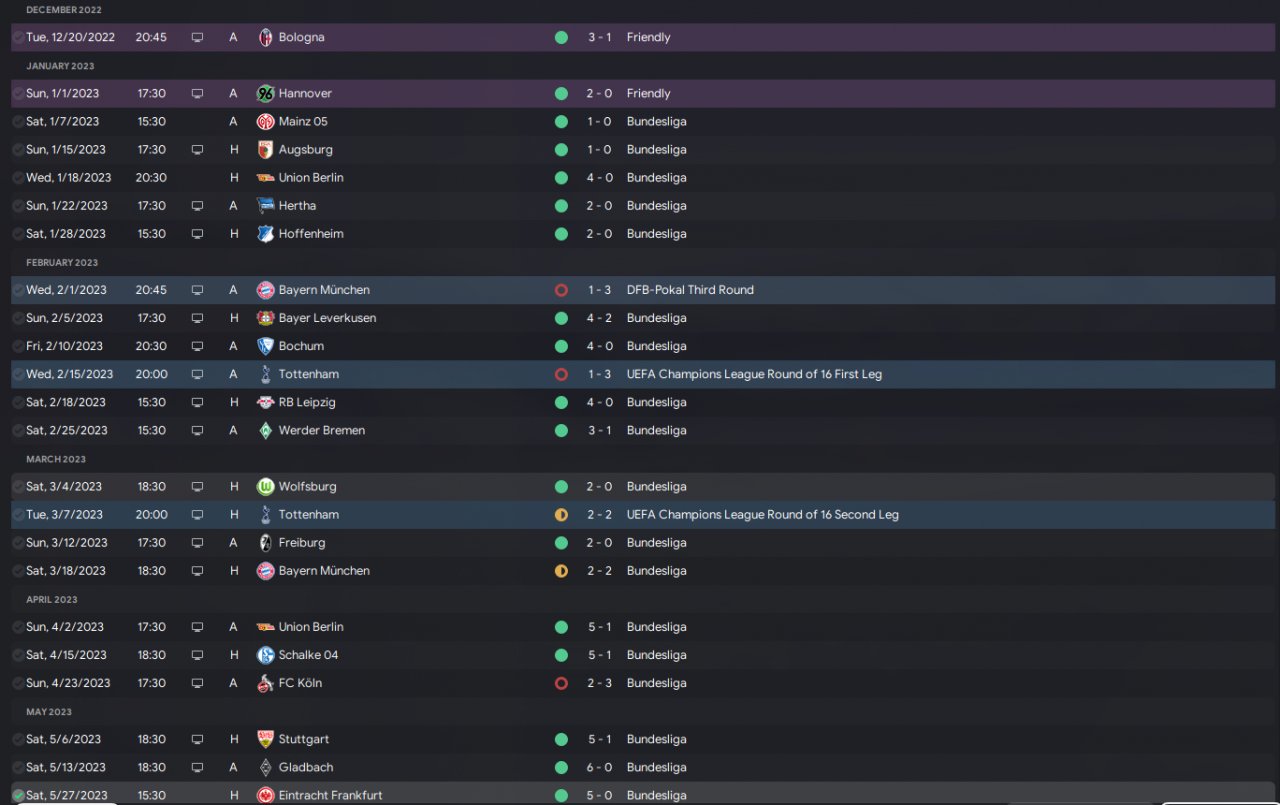
Task: Toggle the checkmark for Mainz 05 fixture
Action: click(x=18, y=121)
